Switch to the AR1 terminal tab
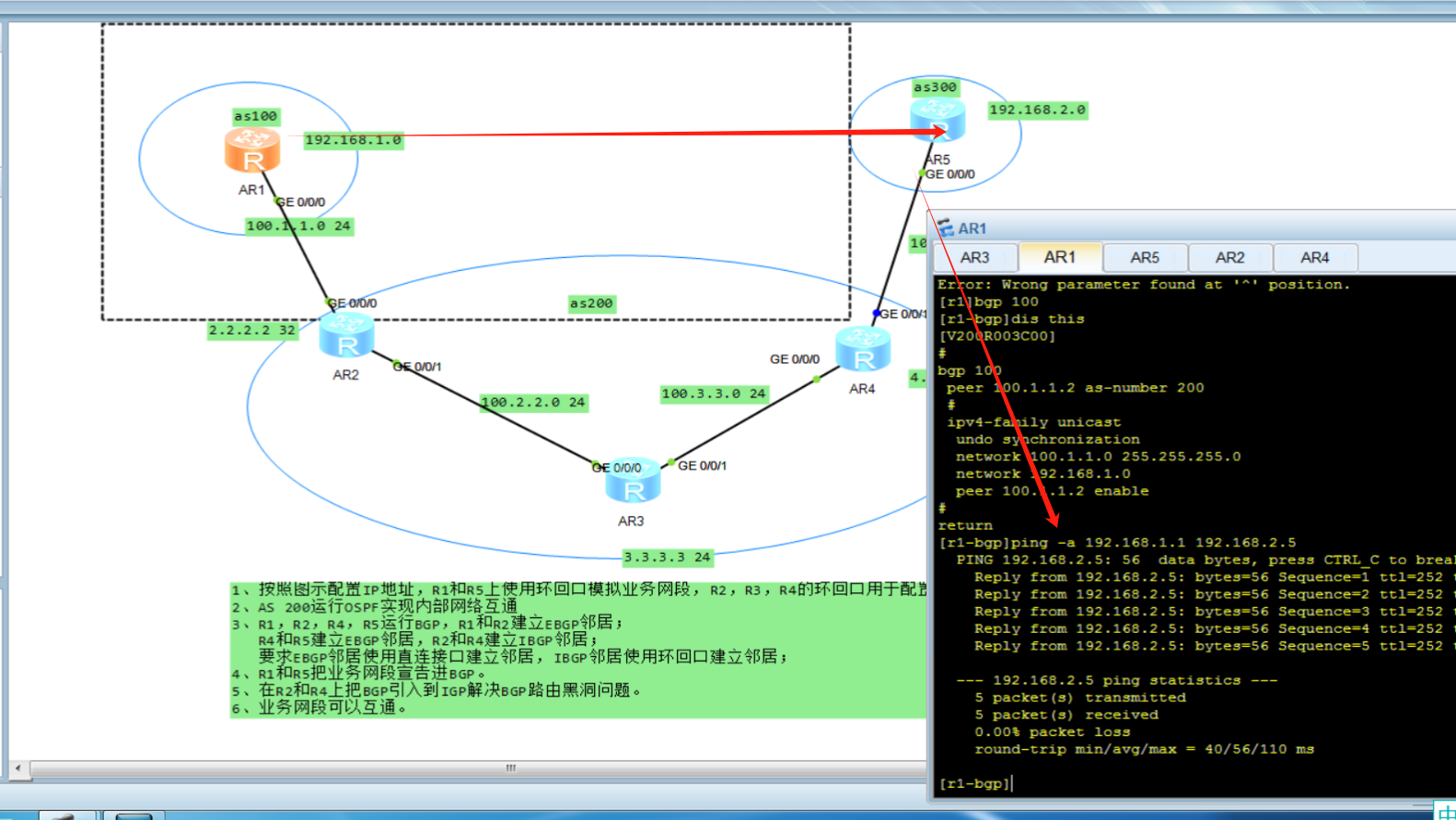This screenshot has height=820, width=1456. click(1060, 257)
